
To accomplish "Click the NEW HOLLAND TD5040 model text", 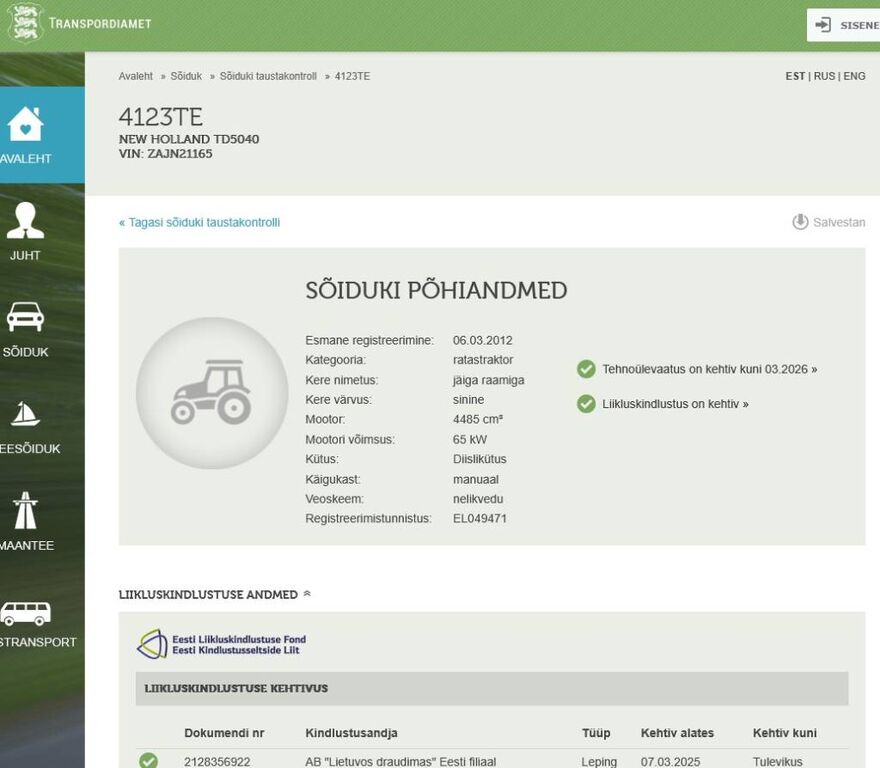I will click(189, 139).
